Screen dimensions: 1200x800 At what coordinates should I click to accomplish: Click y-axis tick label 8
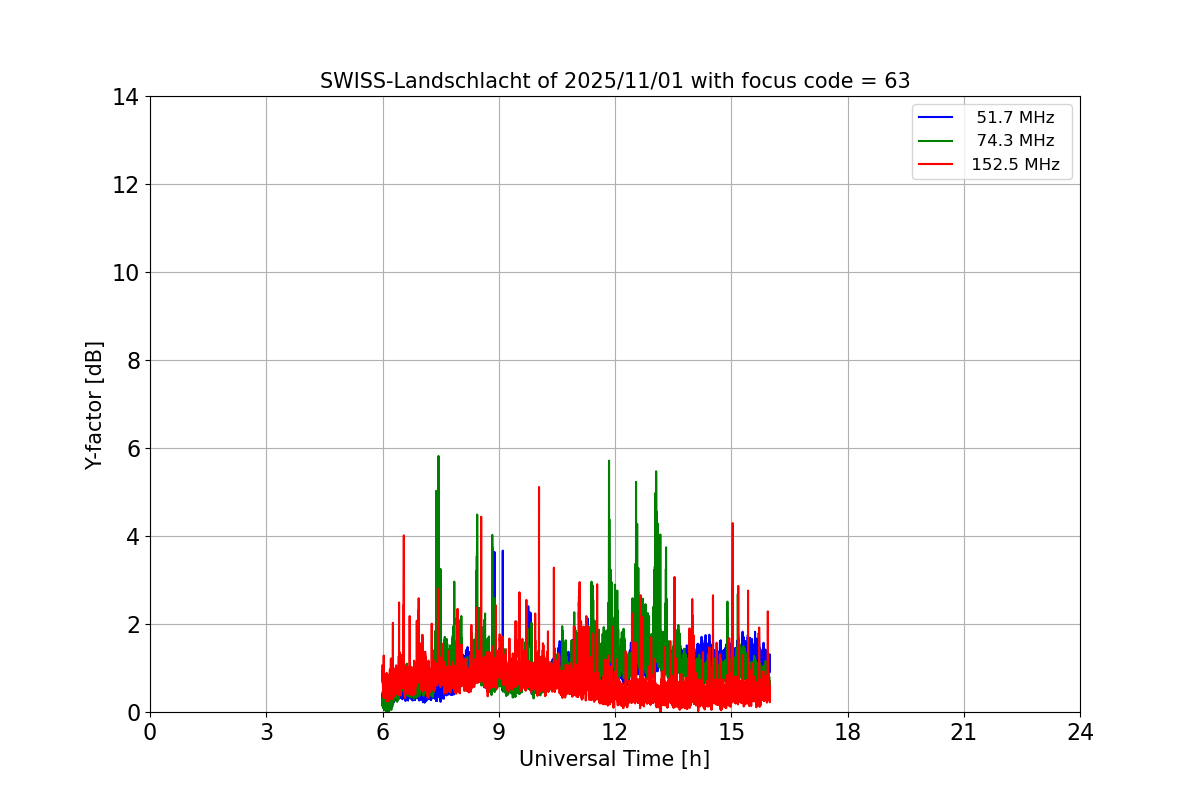point(131,361)
